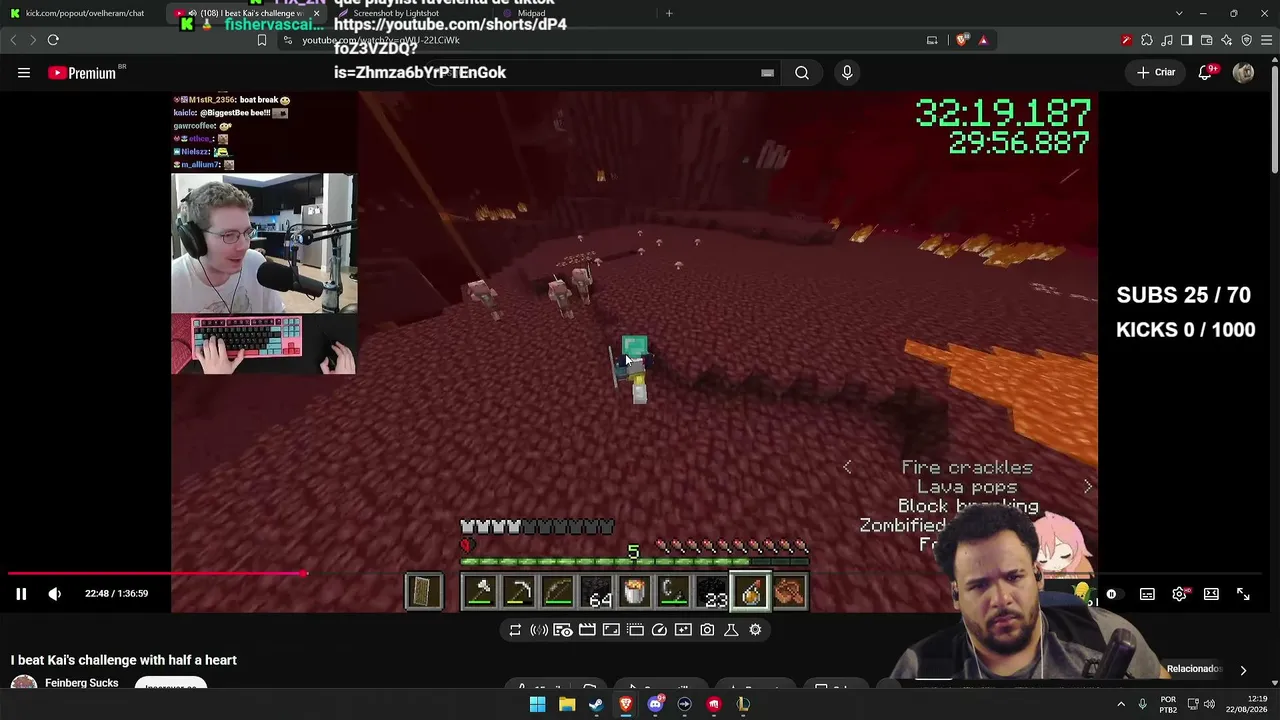Go to YouTube Premium home logo

(x=82, y=73)
